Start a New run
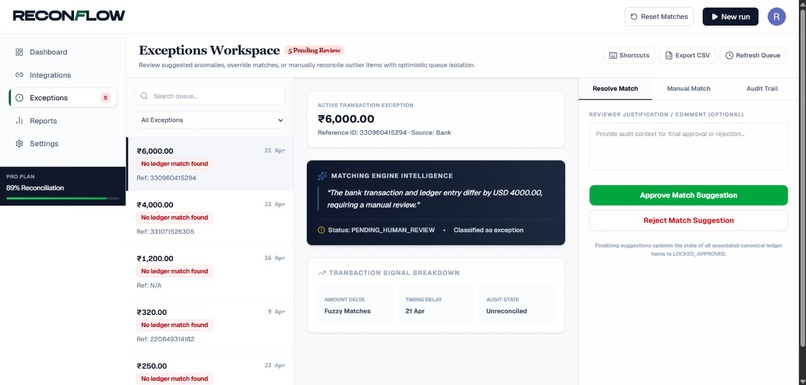 [x=730, y=16]
